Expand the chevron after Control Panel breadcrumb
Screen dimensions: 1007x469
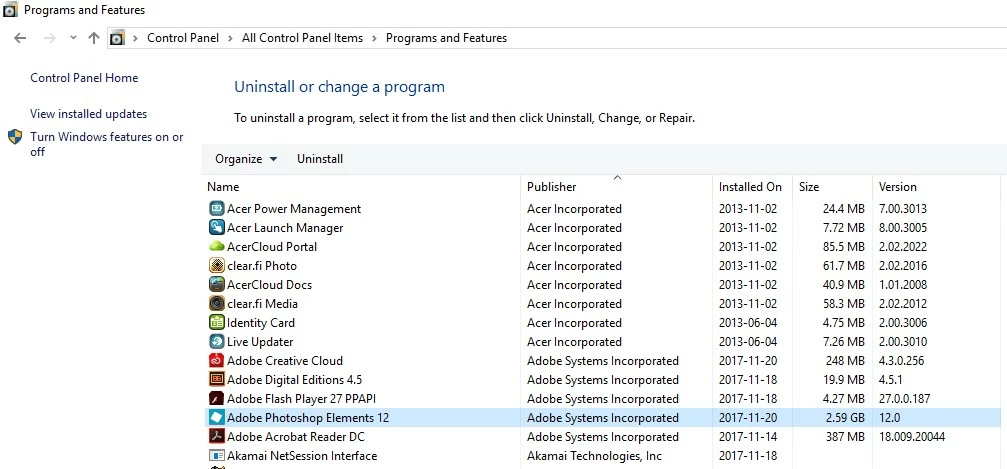click(x=231, y=38)
